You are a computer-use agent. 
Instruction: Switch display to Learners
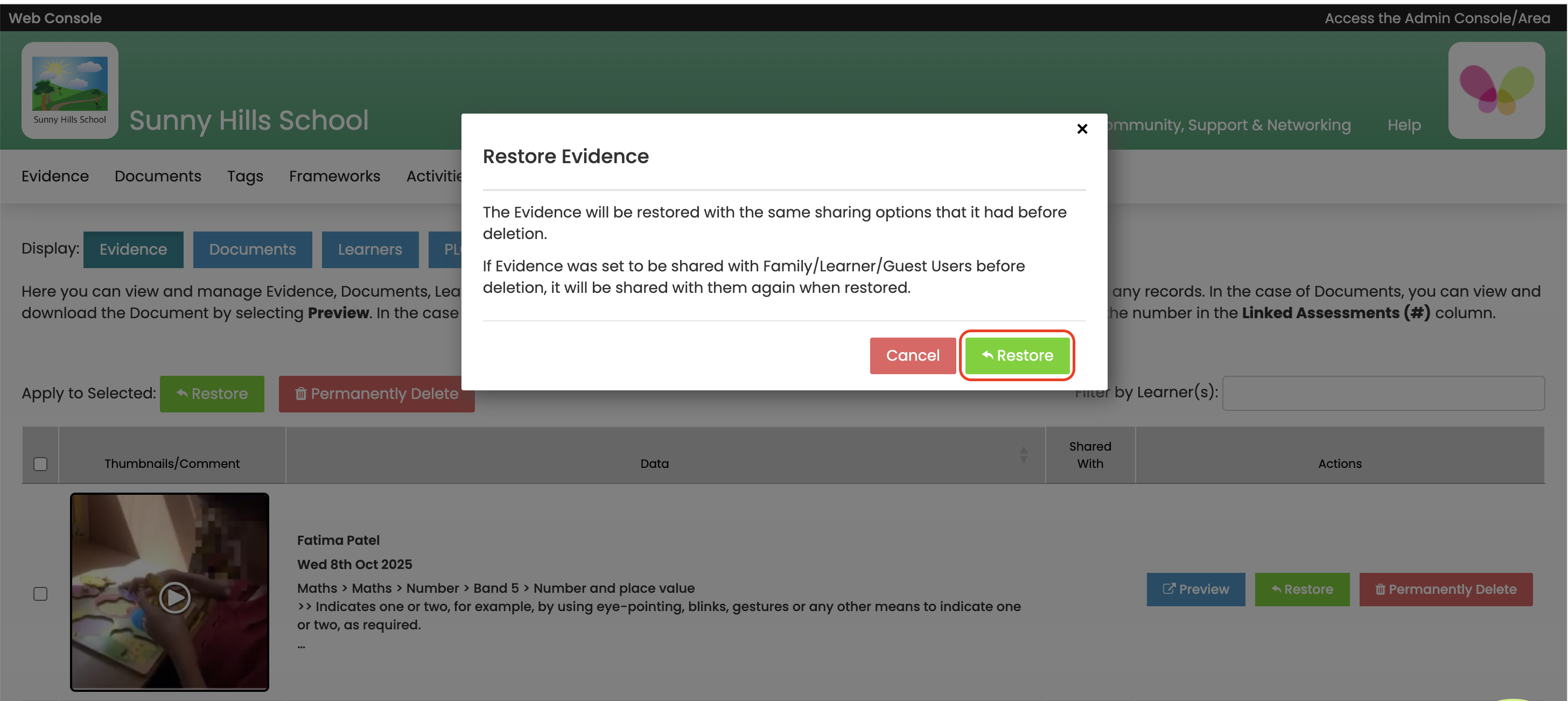point(369,249)
